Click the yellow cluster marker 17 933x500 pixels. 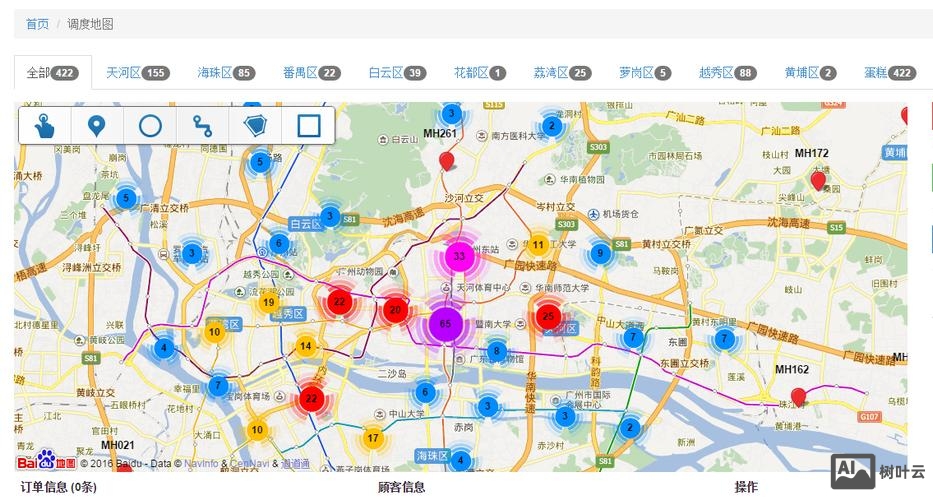372,438
